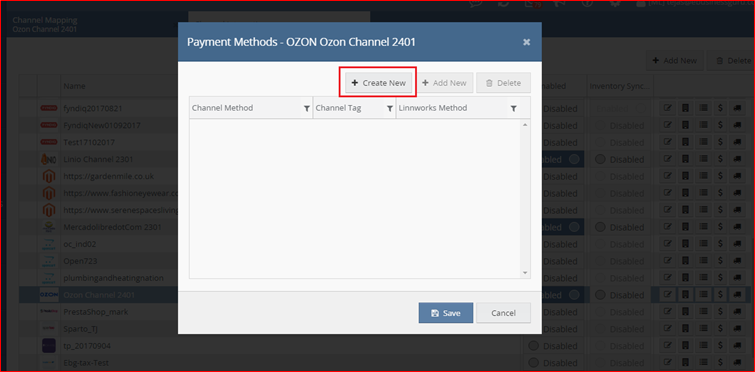
Task: Click the Create New payment method button
Action: 378,83
